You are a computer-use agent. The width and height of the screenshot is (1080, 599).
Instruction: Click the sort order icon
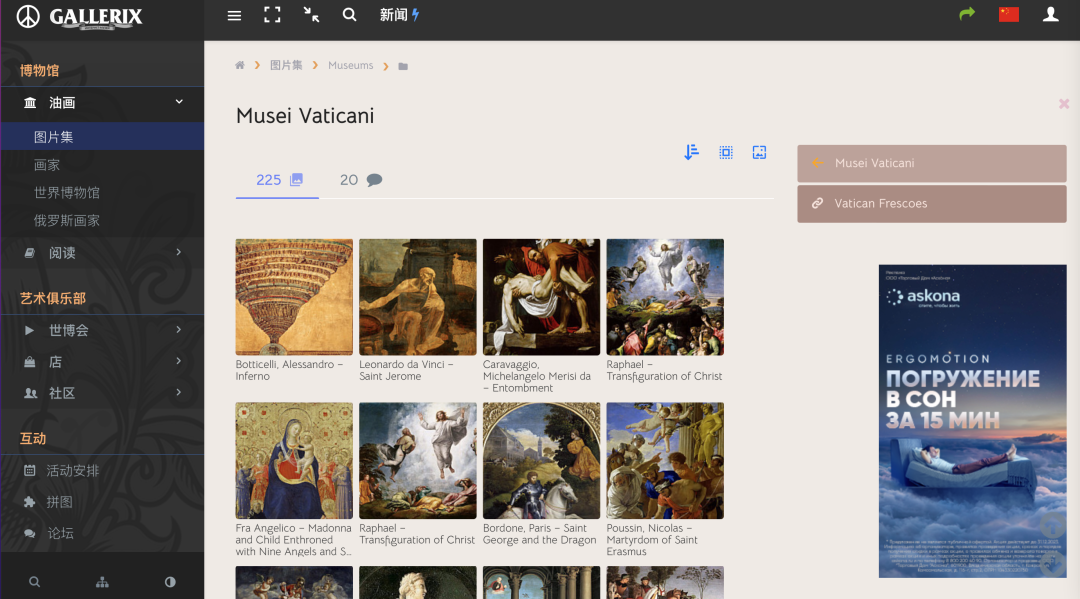(x=692, y=152)
